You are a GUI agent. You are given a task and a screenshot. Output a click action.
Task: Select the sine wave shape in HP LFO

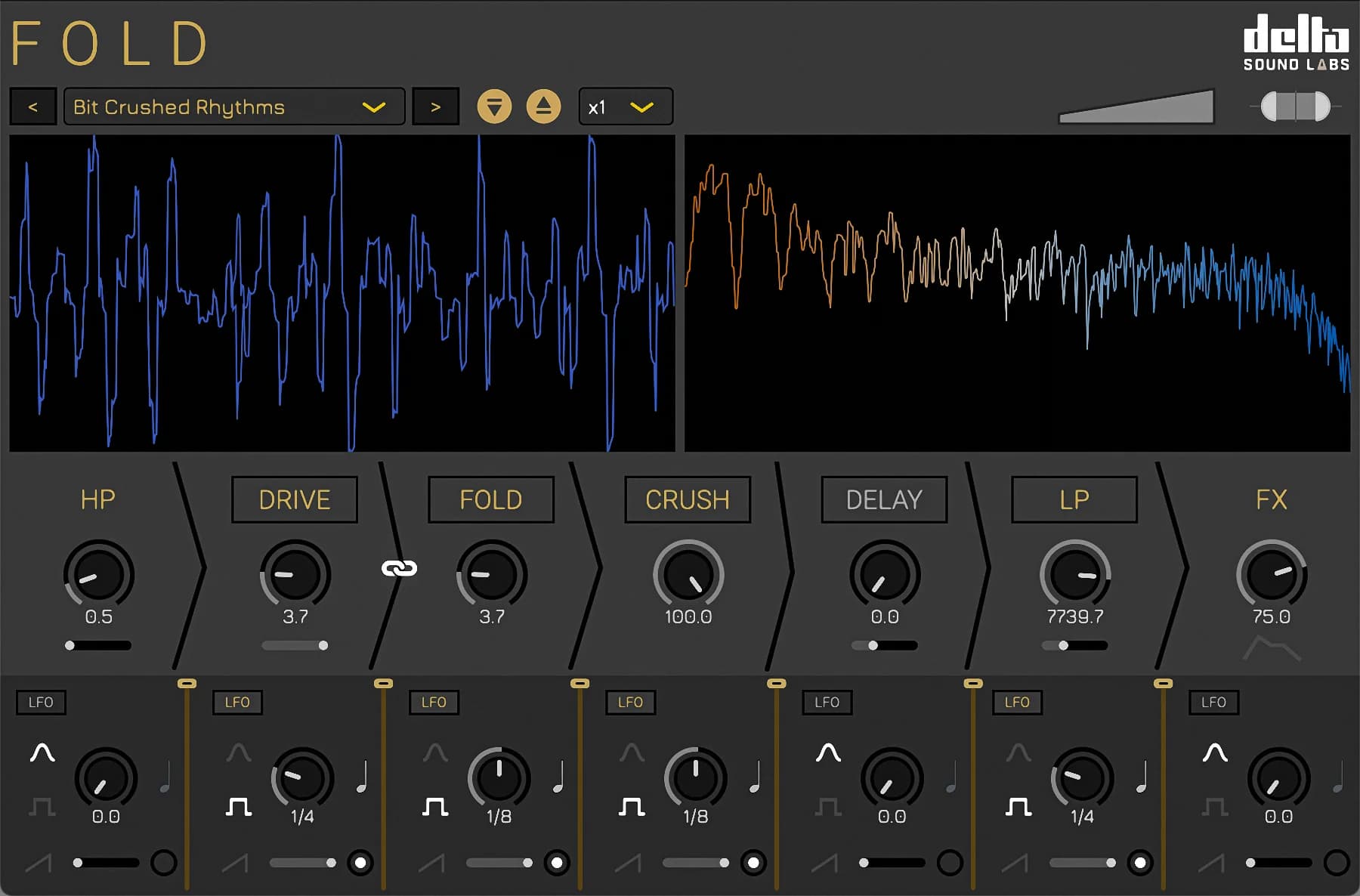(x=42, y=752)
